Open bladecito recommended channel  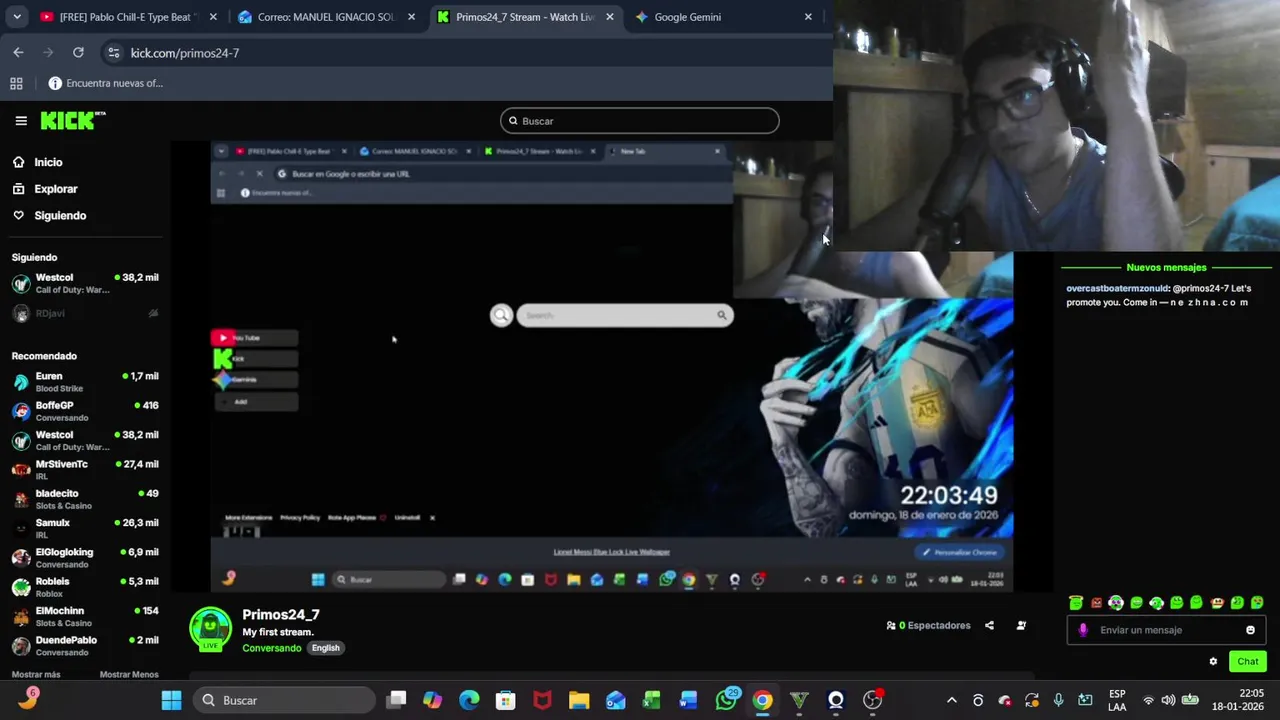pyautogui.click(x=85, y=499)
